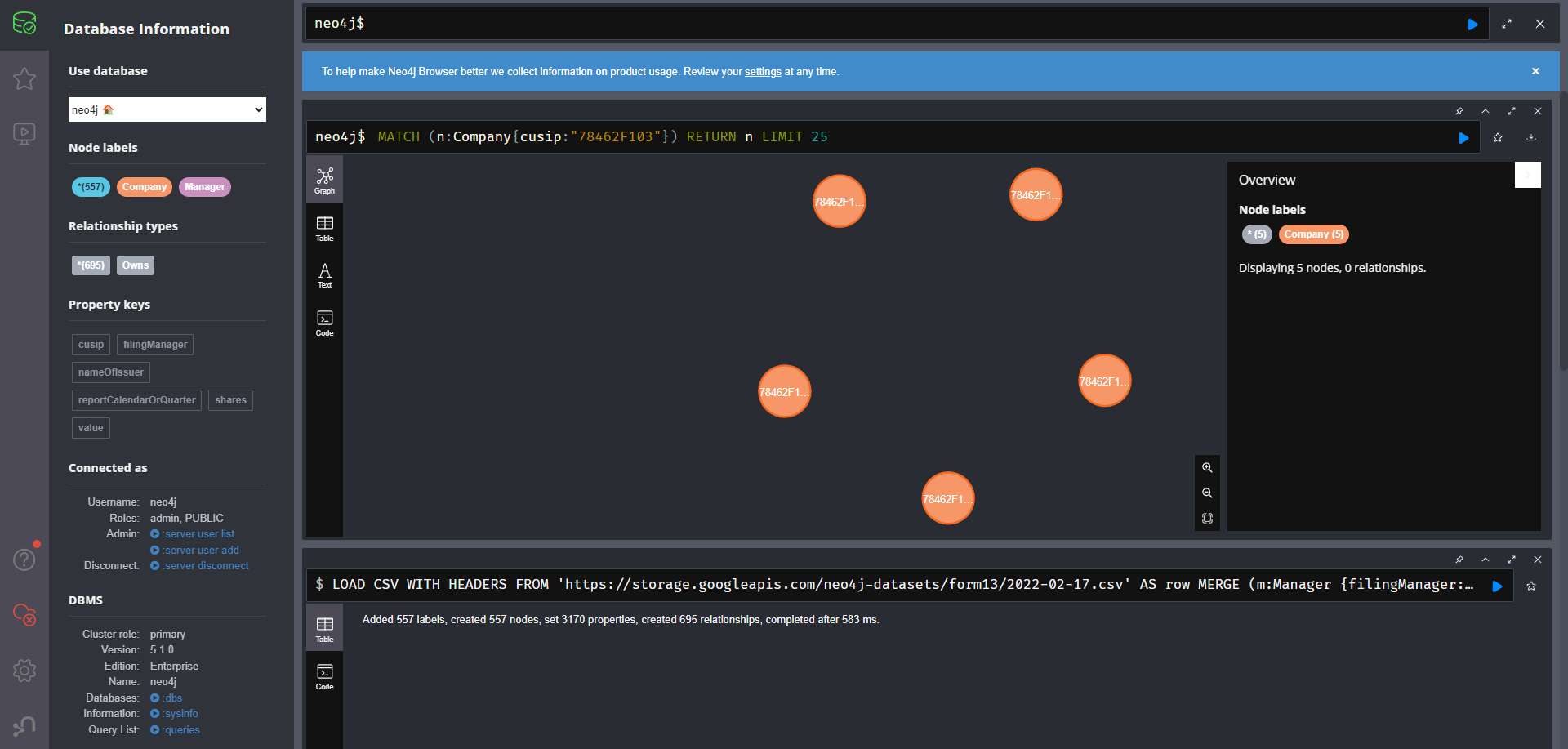Select the *(5) label in Overview
Screen dimensions: 1568x749
tap(1257, 234)
